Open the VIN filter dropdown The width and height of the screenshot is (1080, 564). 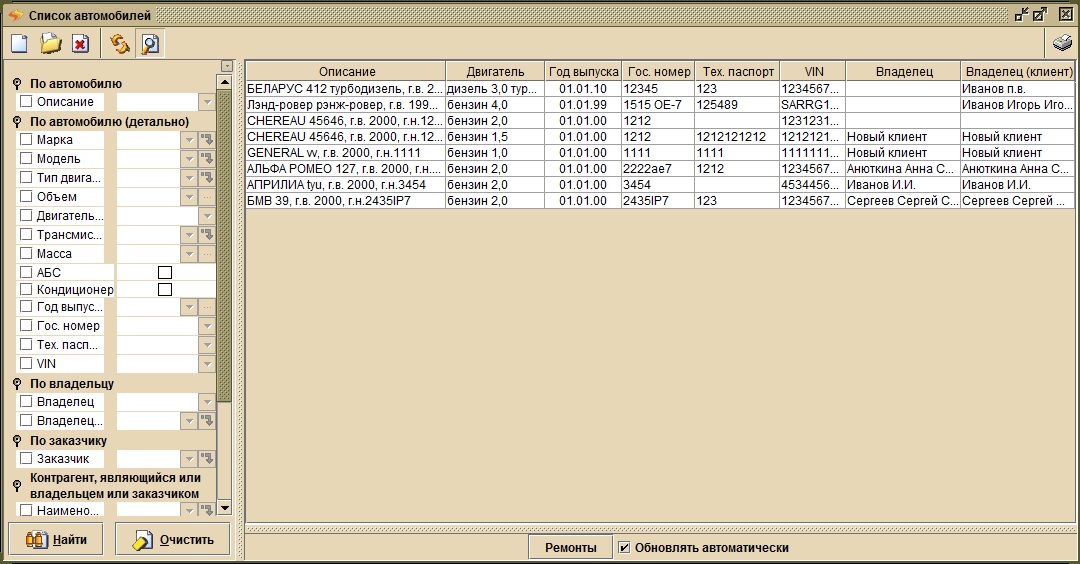tap(207, 364)
